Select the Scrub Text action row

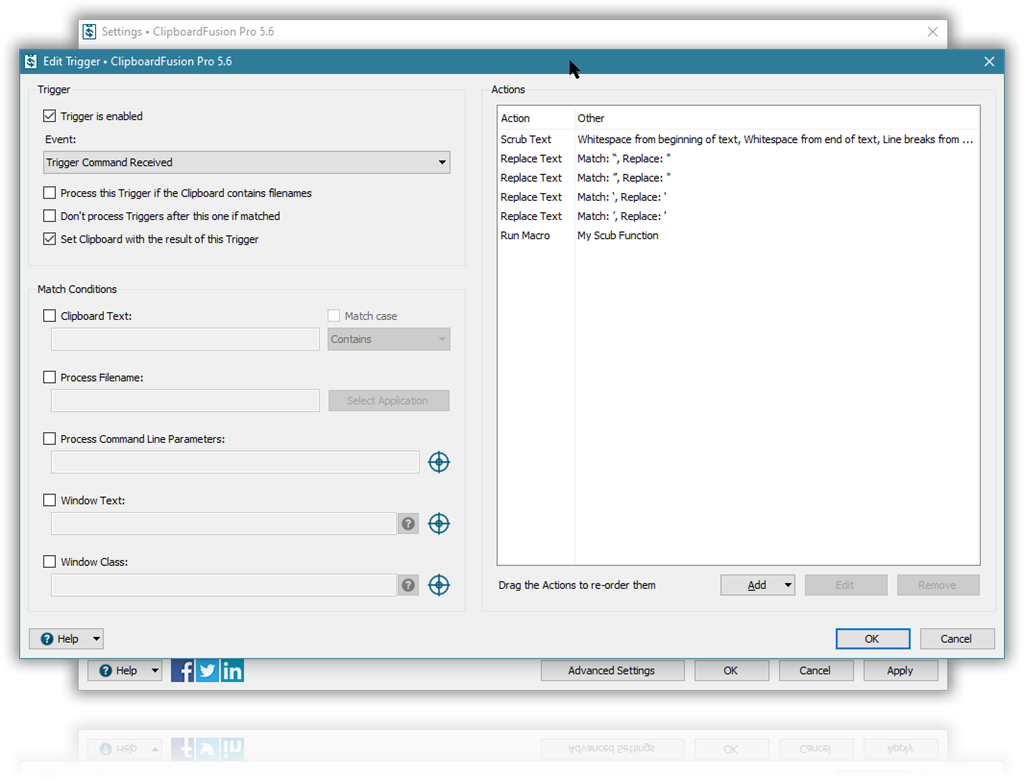pos(526,140)
